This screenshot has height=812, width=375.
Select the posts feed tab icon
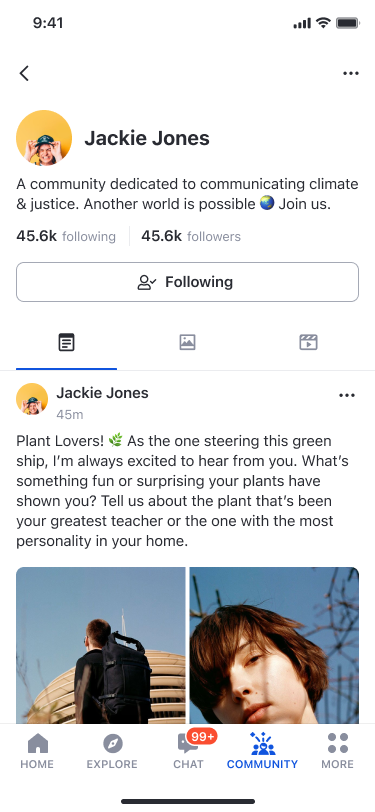pos(66,342)
